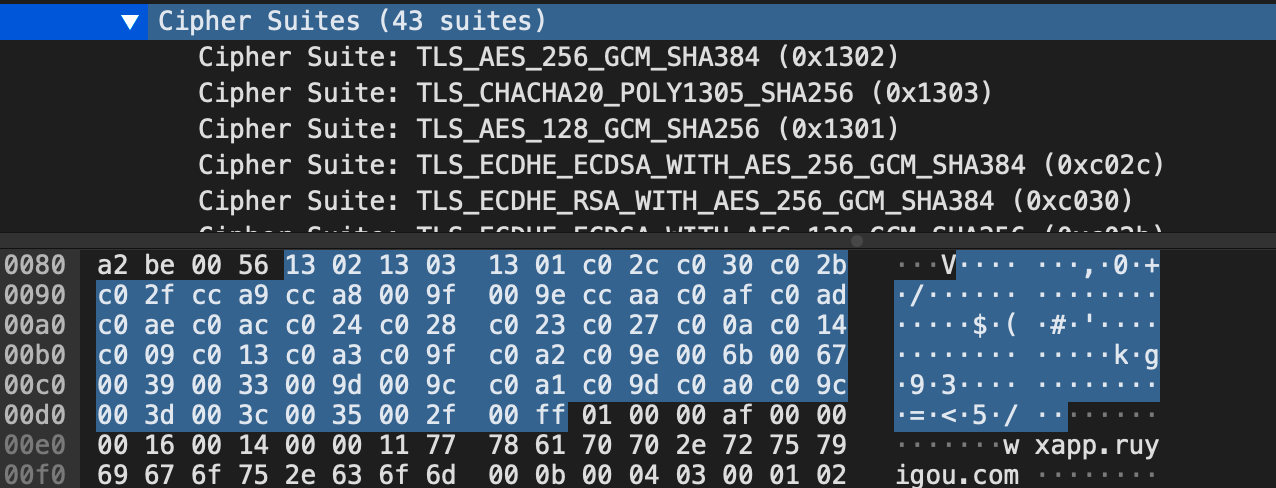The image size is (1276, 488).
Task: Select the ASCII text "igou.com"
Action: click(x=957, y=475)
